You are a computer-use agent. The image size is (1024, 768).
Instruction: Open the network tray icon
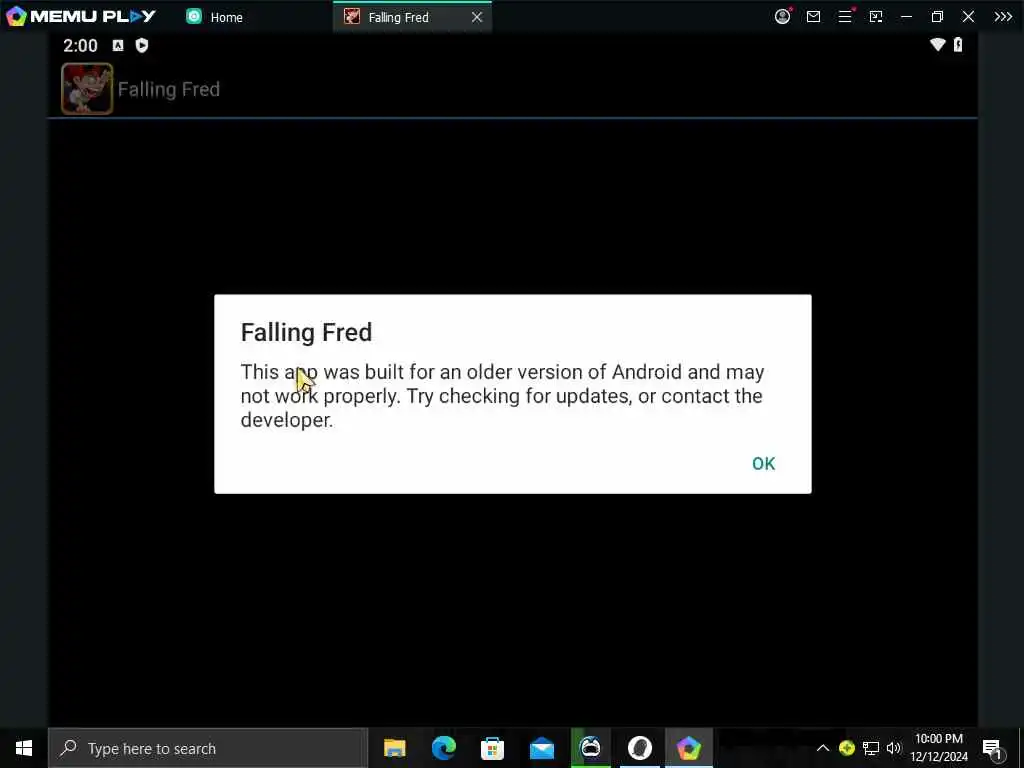[871, 748]
